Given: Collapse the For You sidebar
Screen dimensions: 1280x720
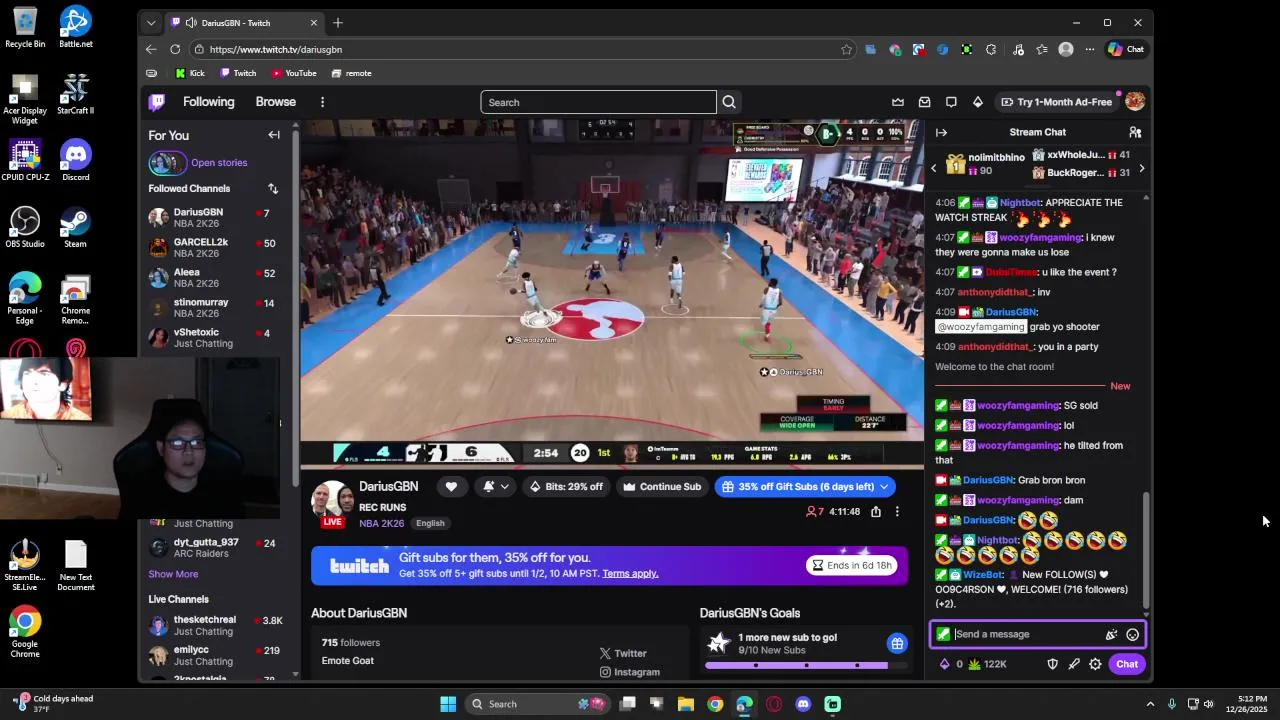Looking at the screenshot, I should pyautogui.click(x=274, y=135).
